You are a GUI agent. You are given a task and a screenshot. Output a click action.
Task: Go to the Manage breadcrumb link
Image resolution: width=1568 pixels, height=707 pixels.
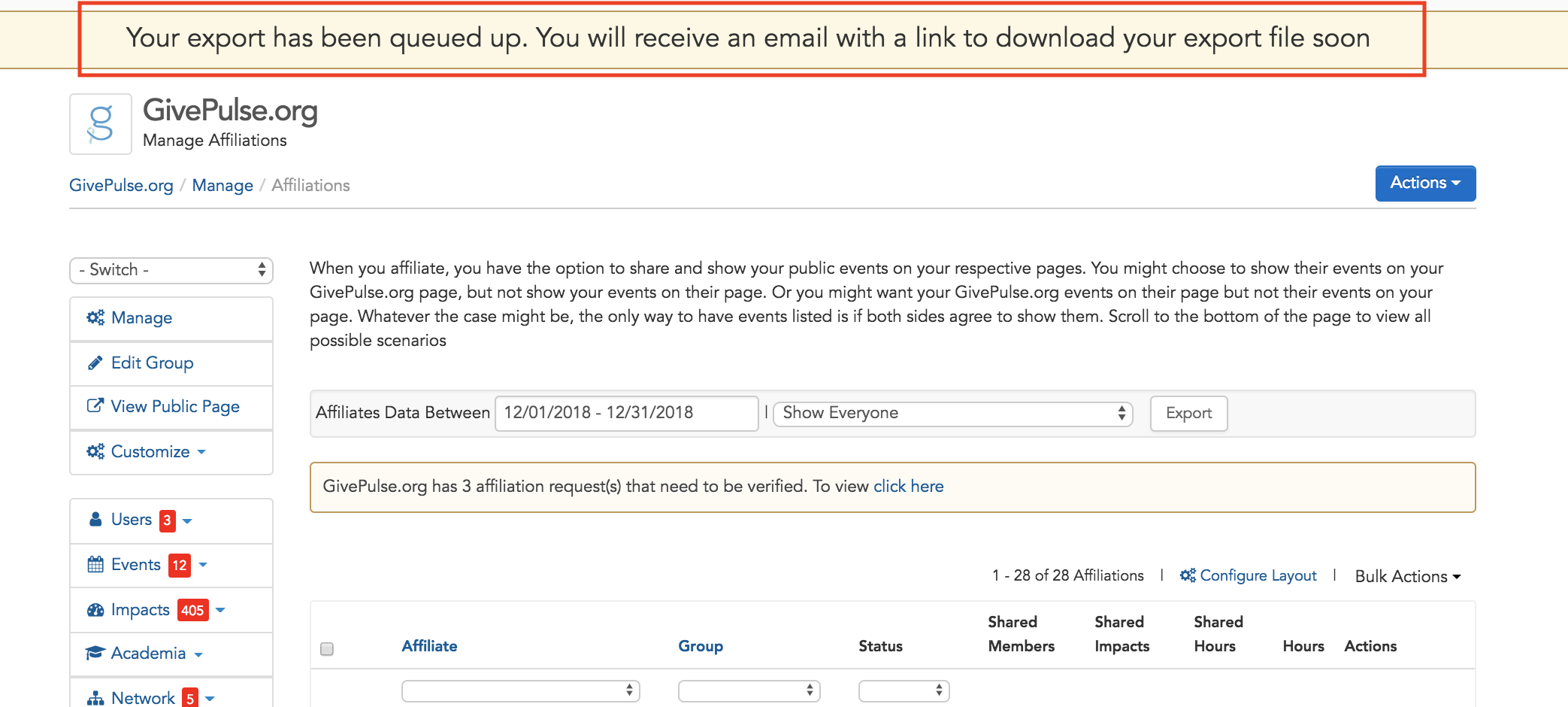point(222,185)
